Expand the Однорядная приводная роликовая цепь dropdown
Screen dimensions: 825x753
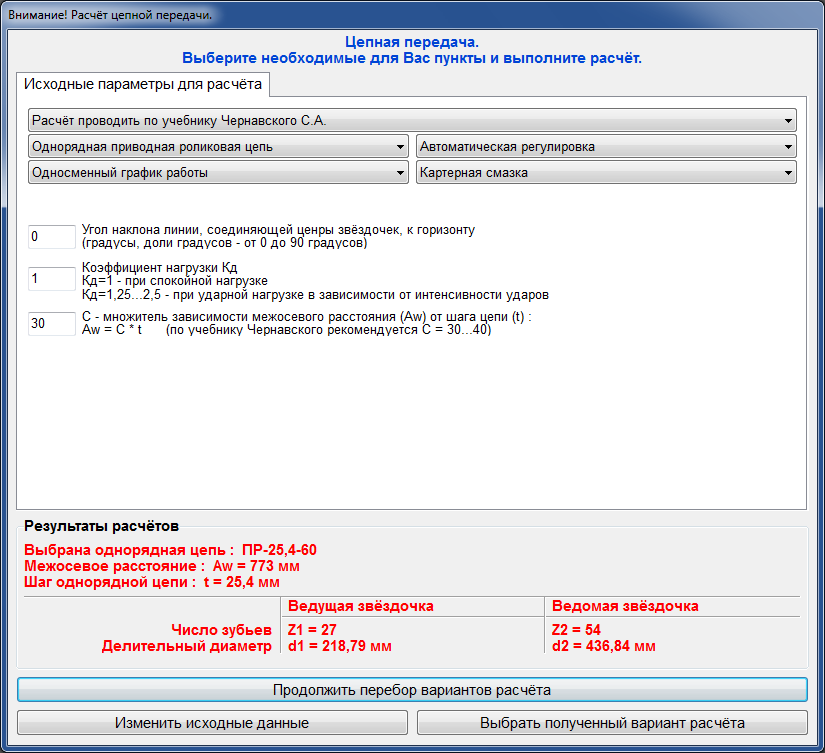[218, 146]
